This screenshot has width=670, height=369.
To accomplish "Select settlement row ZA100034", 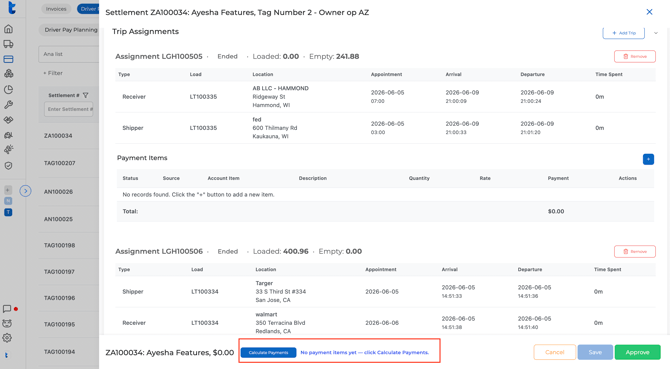I will point(58,136).
